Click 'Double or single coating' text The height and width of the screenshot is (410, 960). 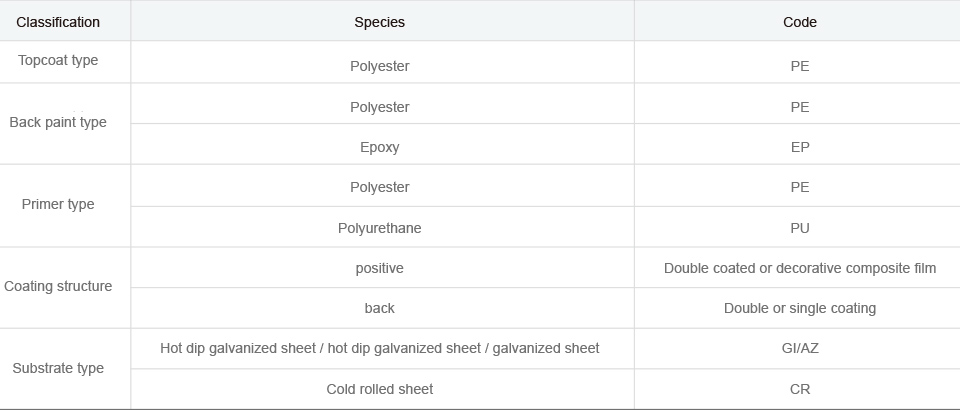pos(799,308)
